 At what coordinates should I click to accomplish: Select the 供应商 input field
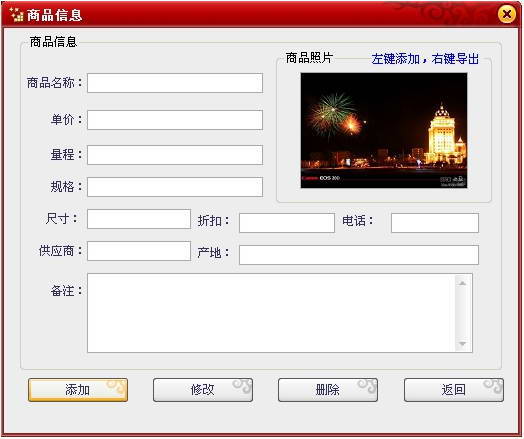(x=139, y=251)
